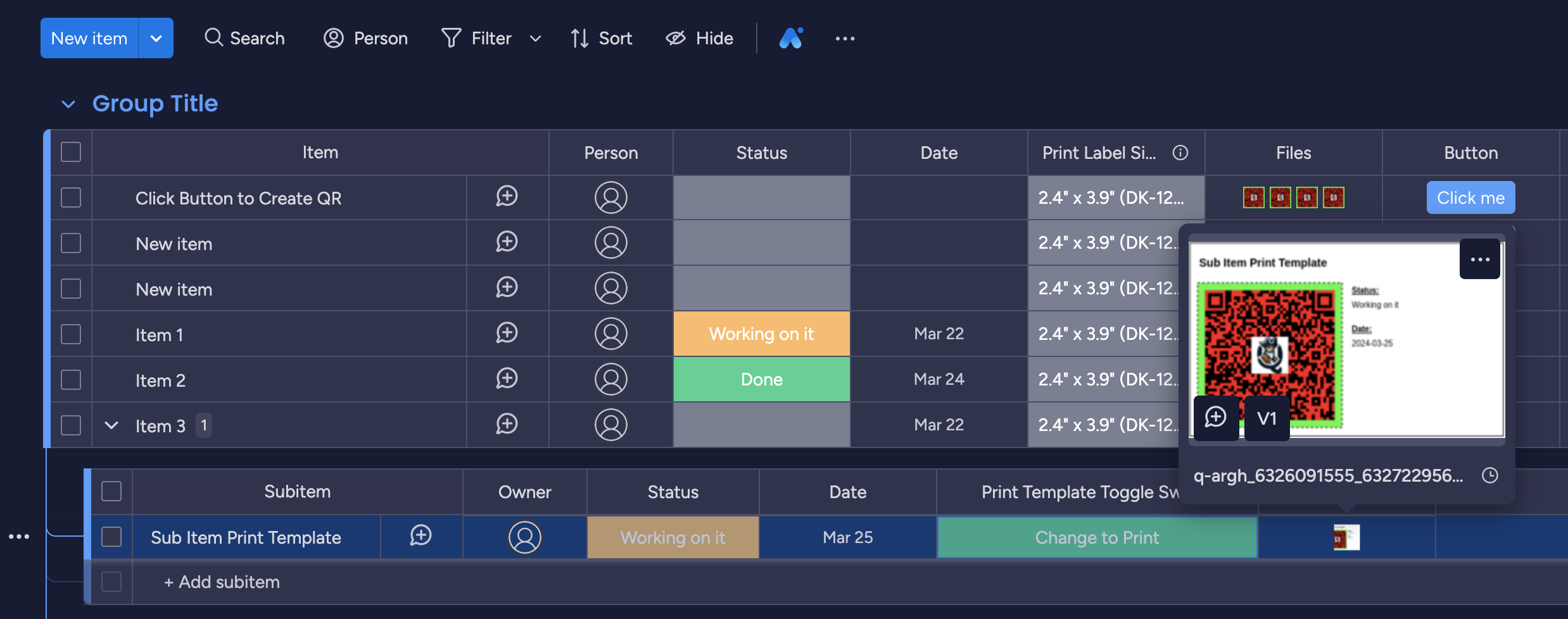The image size is (1568, 619).
Task: Open Working on it status of the subitem
Action: click(x=673, y=537)
